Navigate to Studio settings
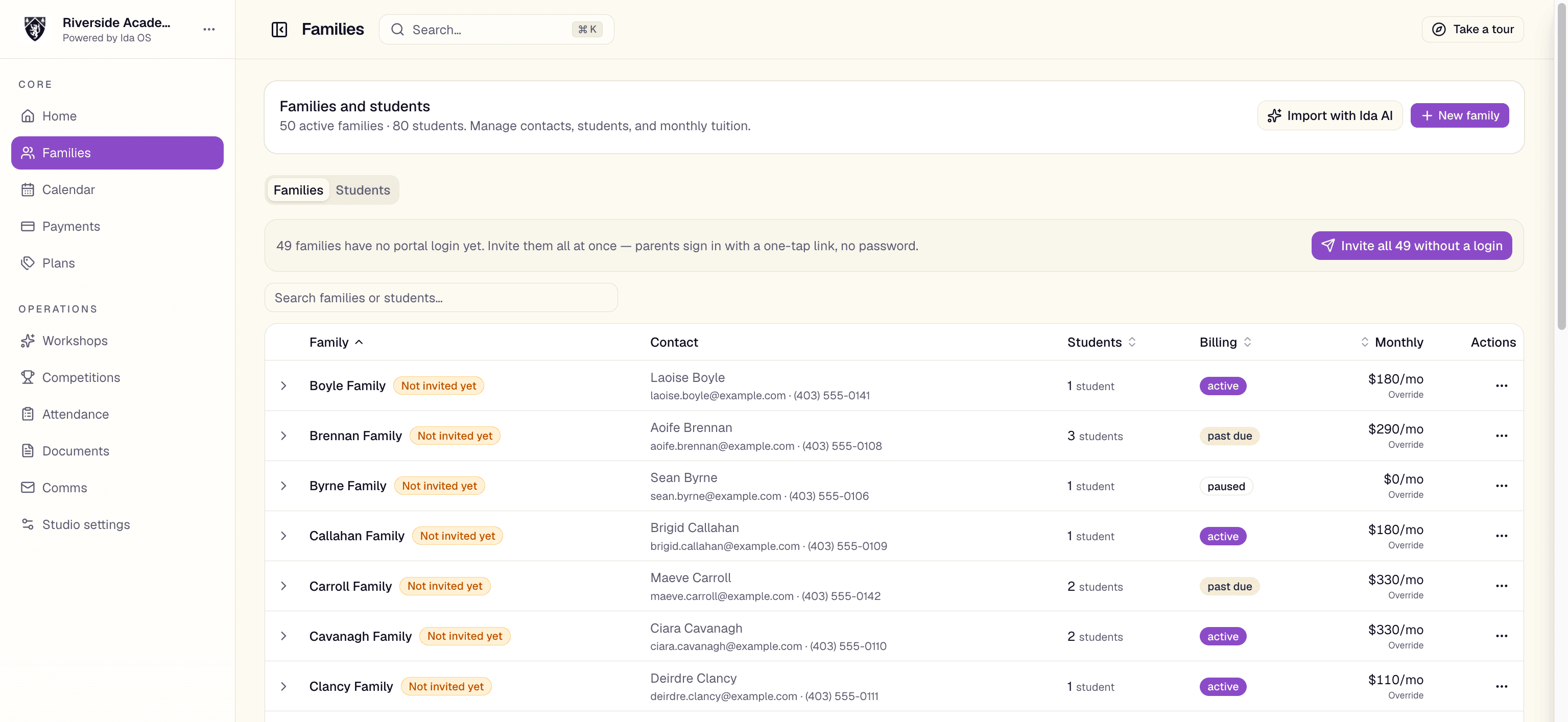1568x722 pixels. pos(117,524)
